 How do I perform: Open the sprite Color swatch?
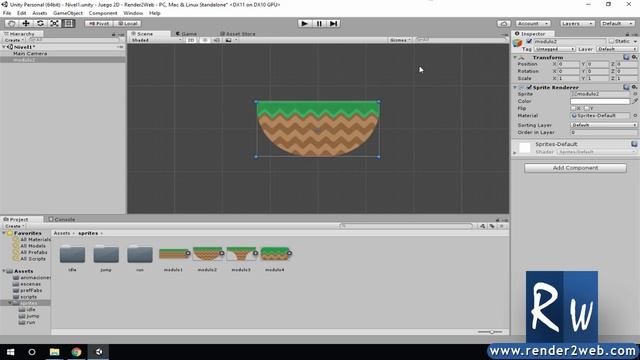[600, 101]
